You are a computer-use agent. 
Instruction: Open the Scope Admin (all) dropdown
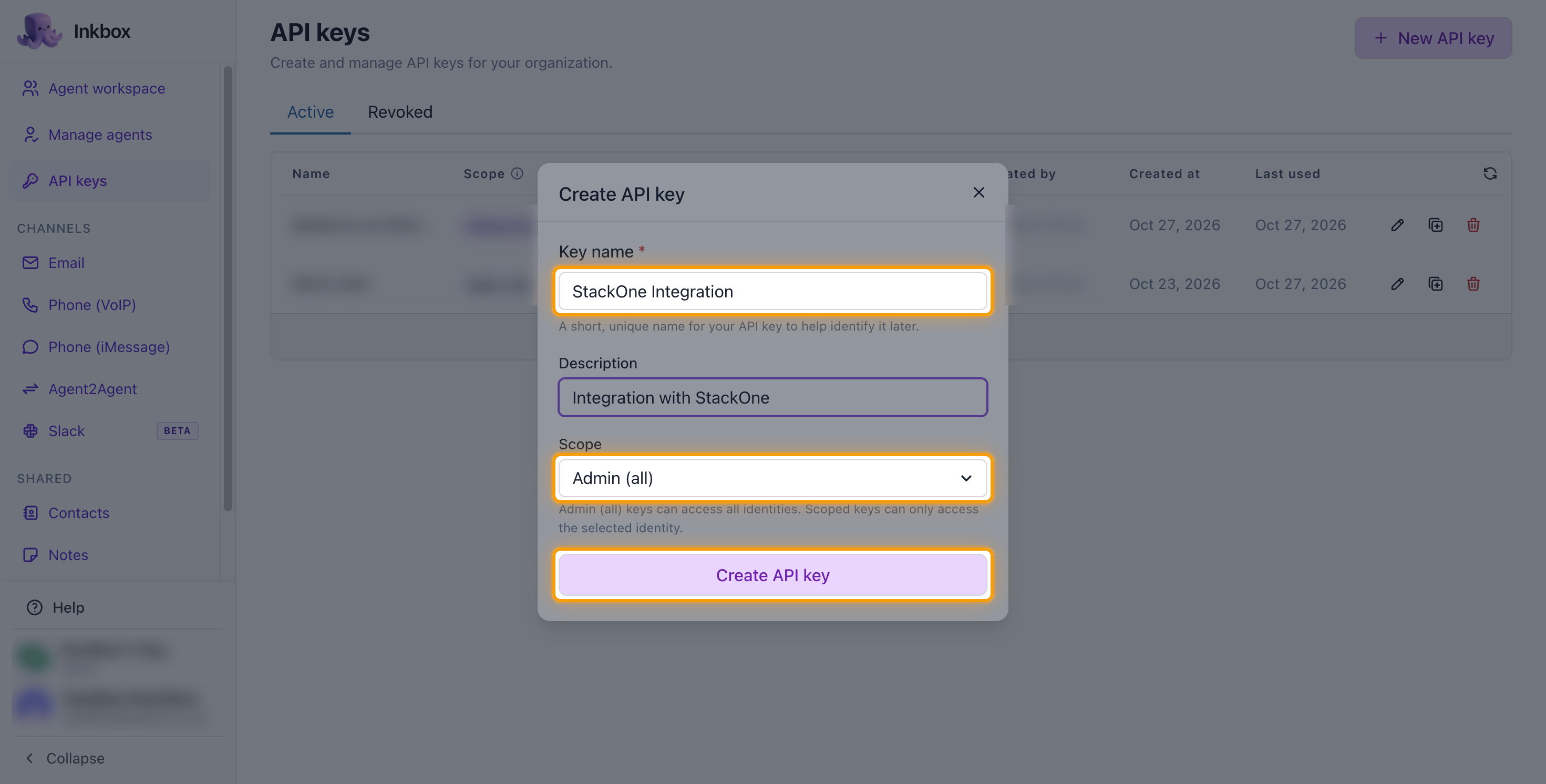tap(772, 478)
